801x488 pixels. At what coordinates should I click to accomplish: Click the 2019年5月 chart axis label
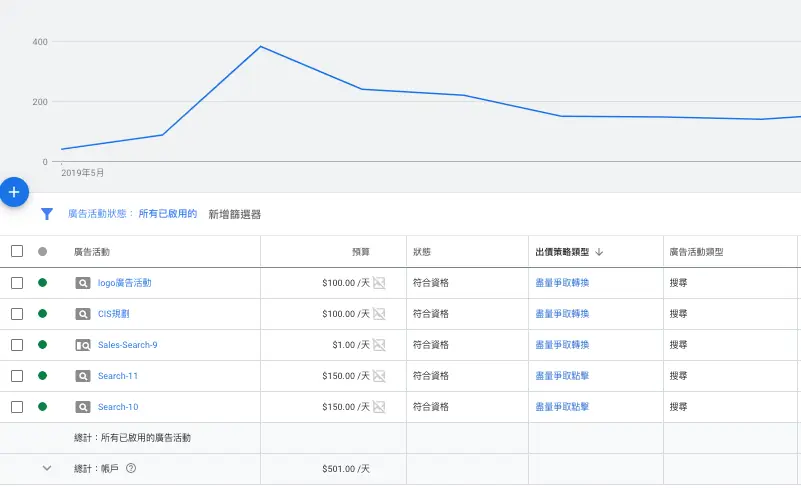(82, 173)
